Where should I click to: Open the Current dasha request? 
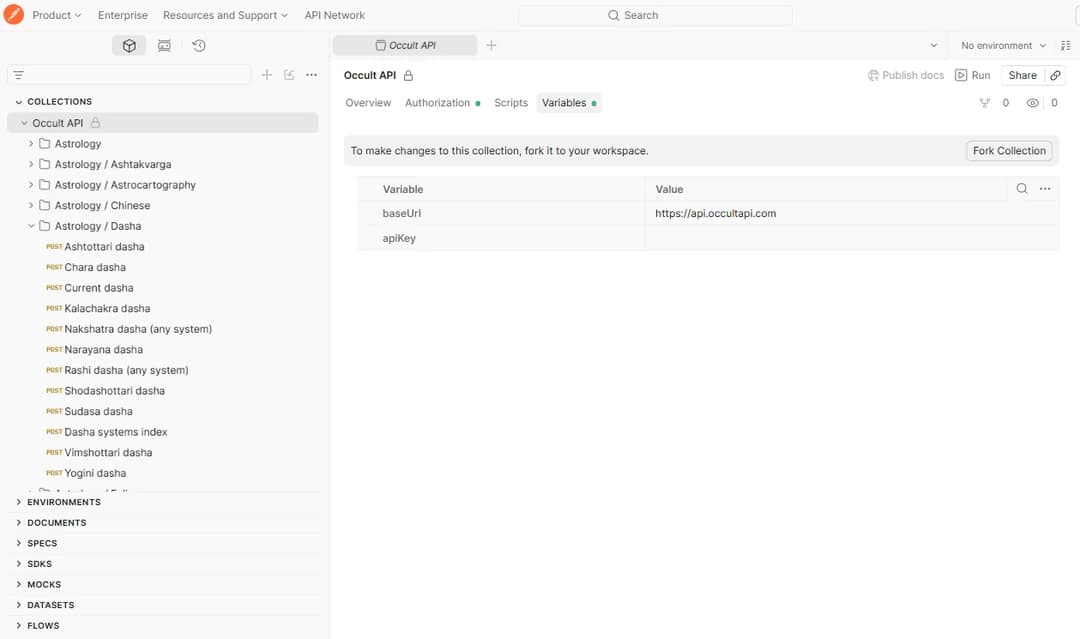tap(98, 288)
